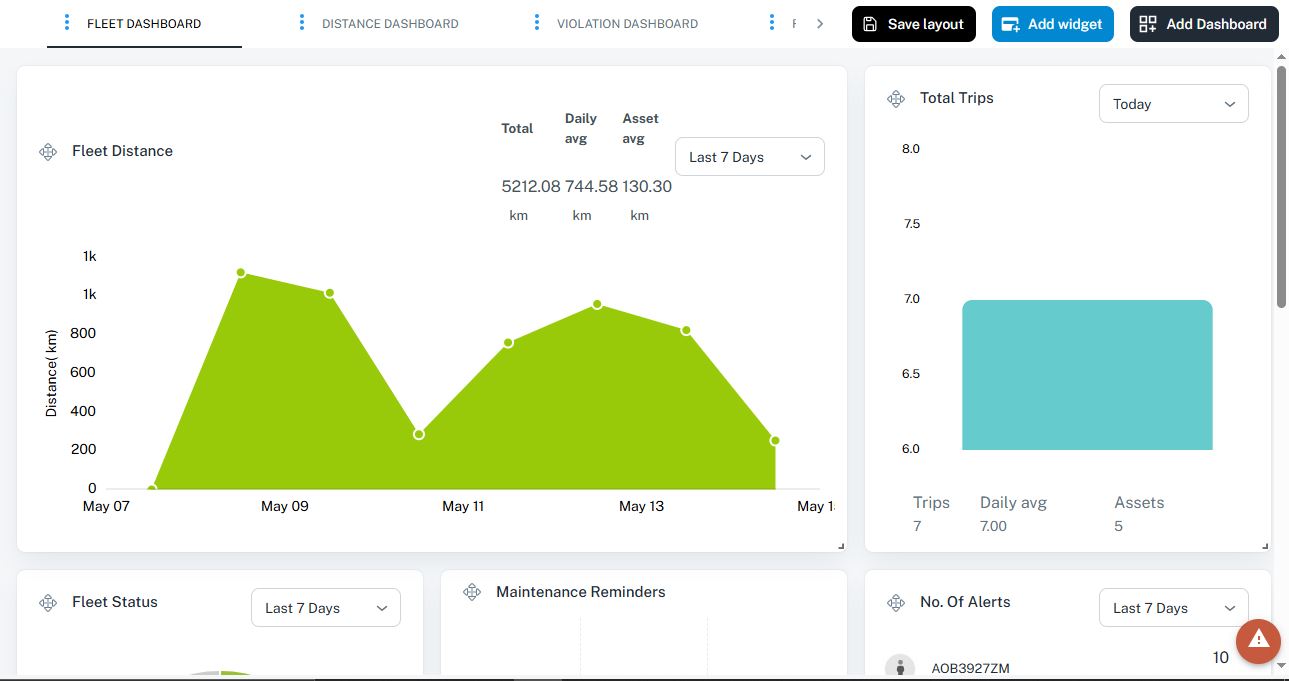Open the Distance Dashboard tab kebab menu

[x=302, y=22]
